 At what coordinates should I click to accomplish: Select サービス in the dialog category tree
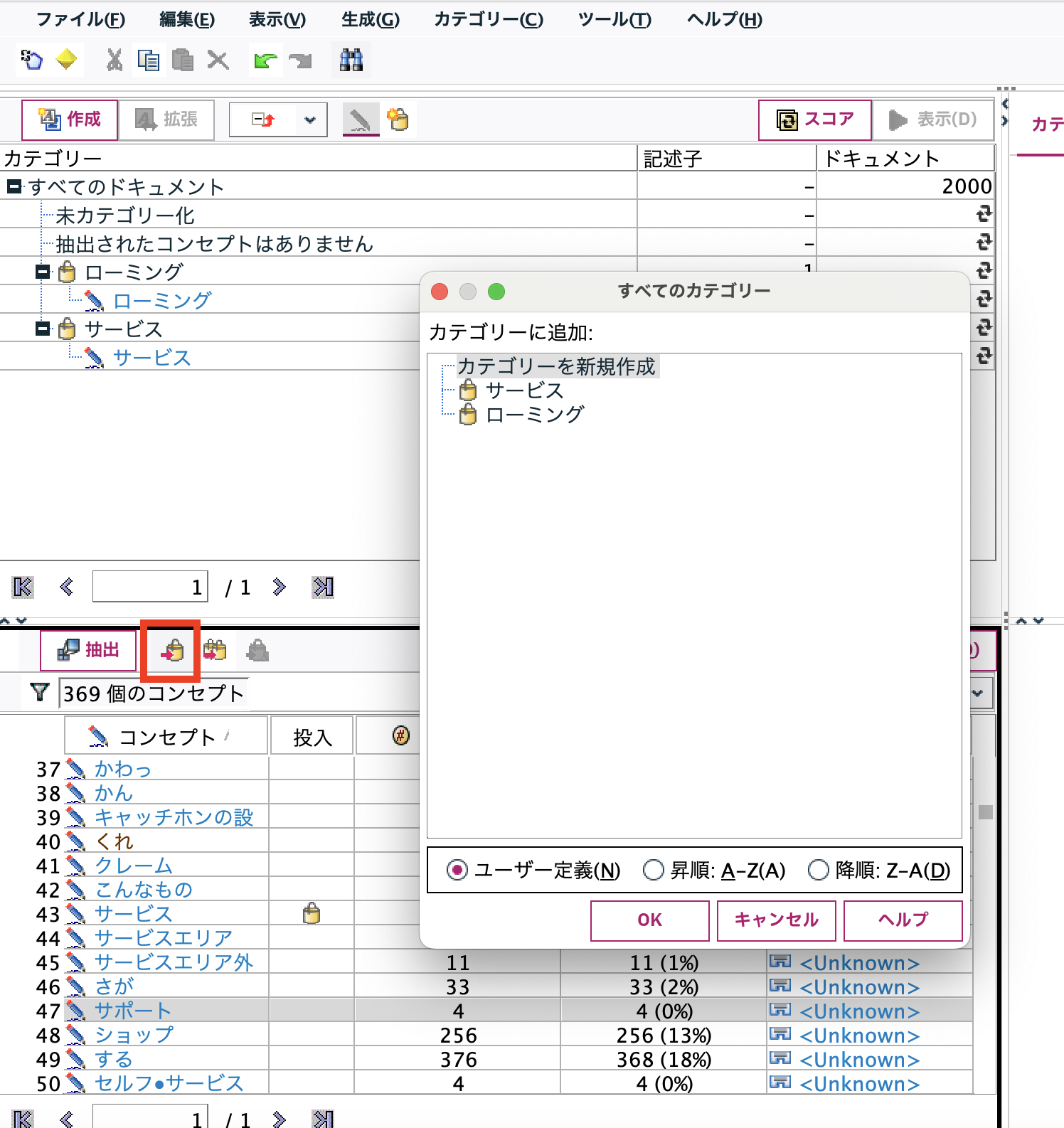point(524,390)
